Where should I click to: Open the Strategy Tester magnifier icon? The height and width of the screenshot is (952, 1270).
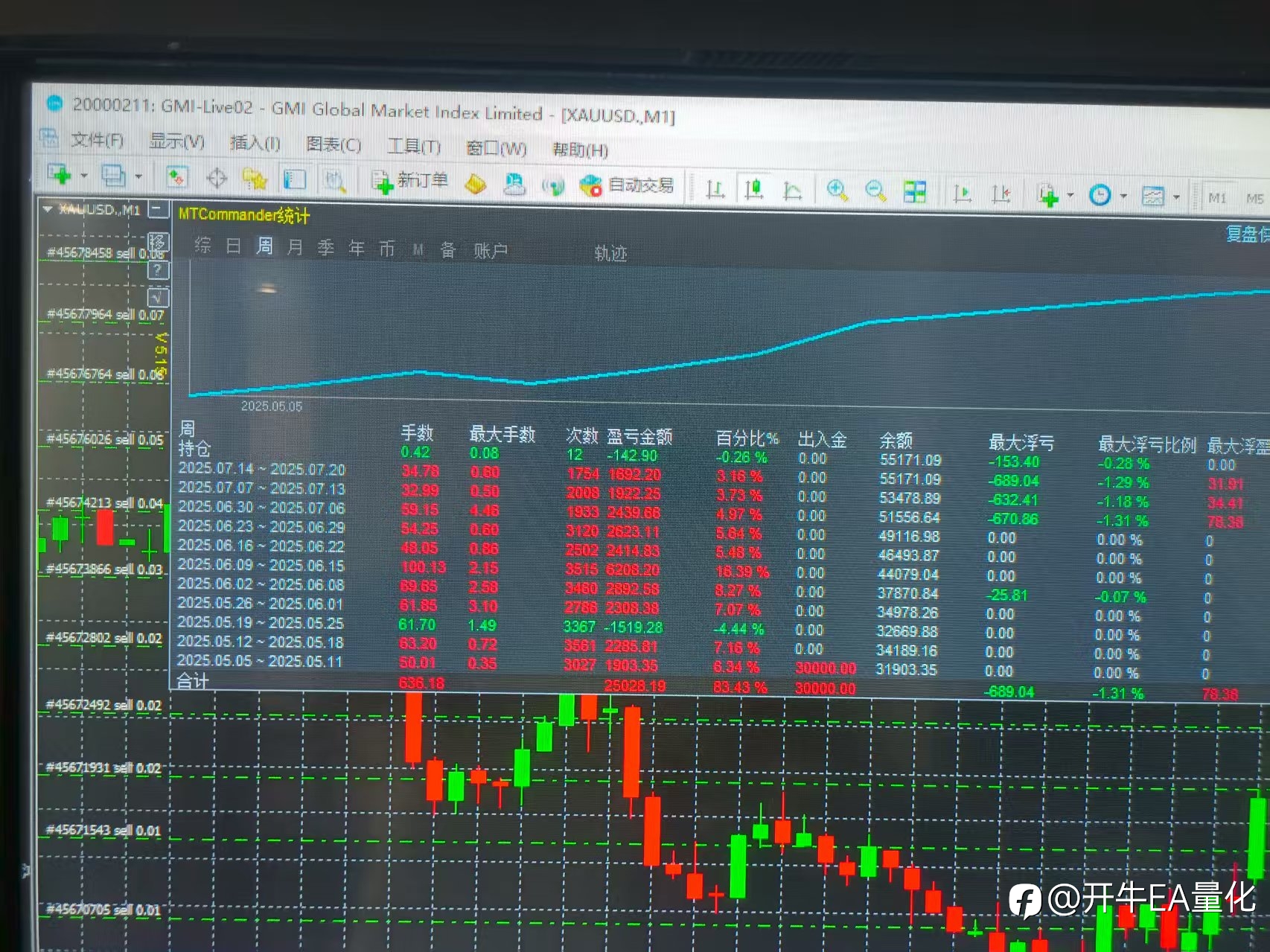click(334, 180)
